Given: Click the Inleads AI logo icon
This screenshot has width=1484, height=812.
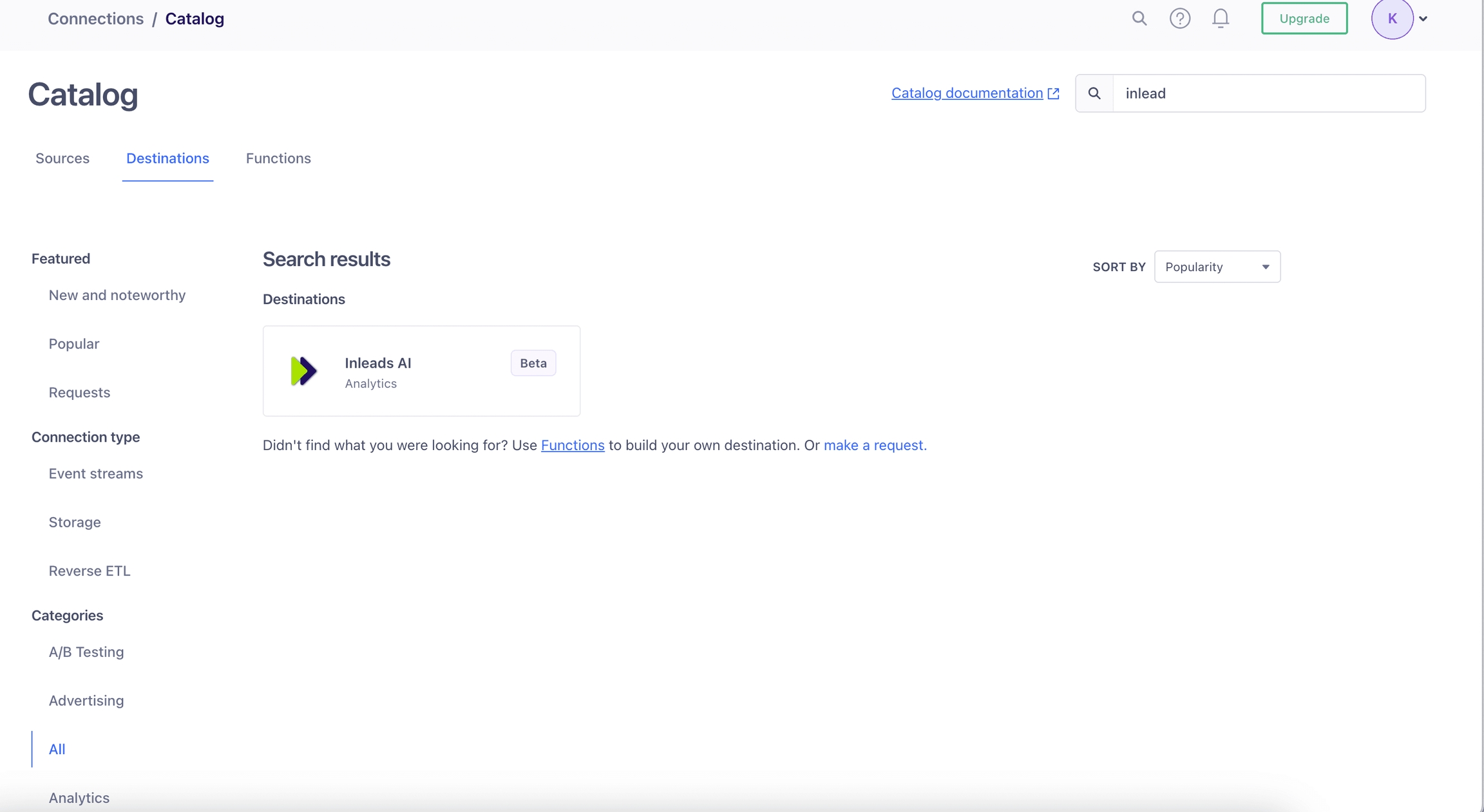Looking at the screenshot, I should click(303, 371).
